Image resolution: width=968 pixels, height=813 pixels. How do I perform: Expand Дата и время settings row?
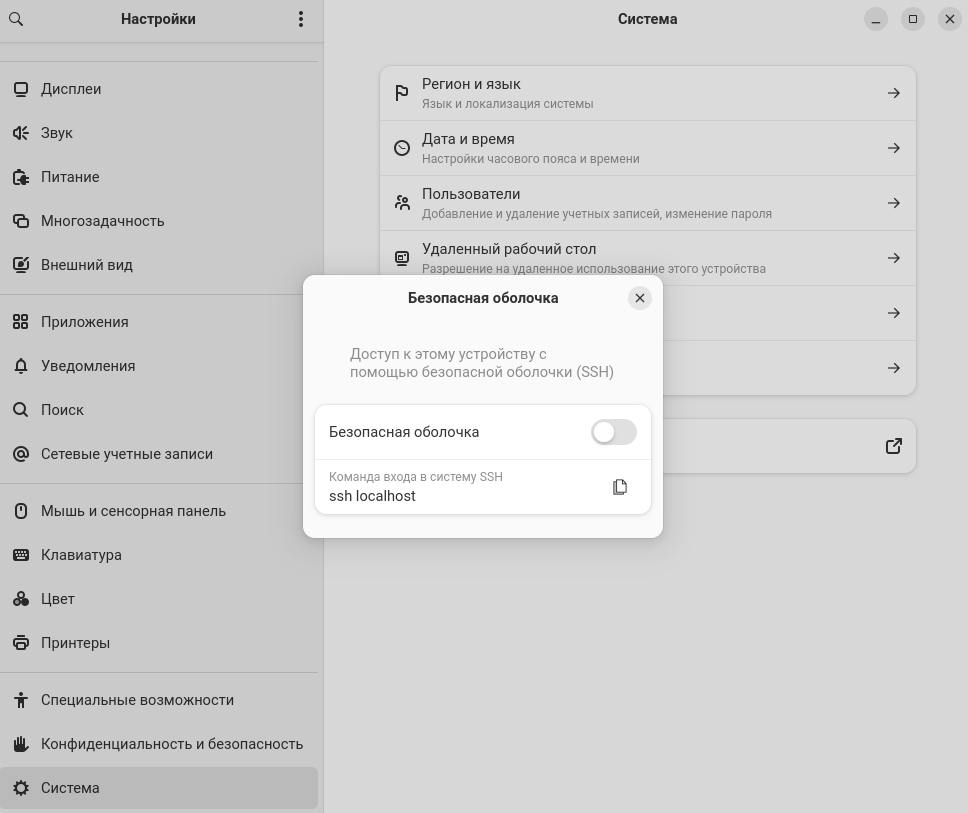coord(647,148)
